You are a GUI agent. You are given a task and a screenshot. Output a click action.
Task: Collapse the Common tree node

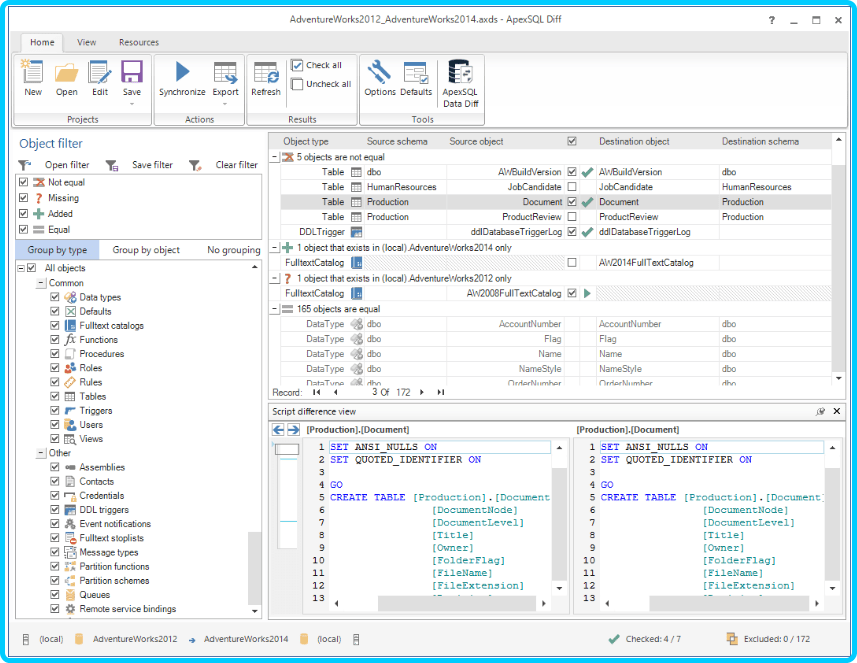(41, 283)
